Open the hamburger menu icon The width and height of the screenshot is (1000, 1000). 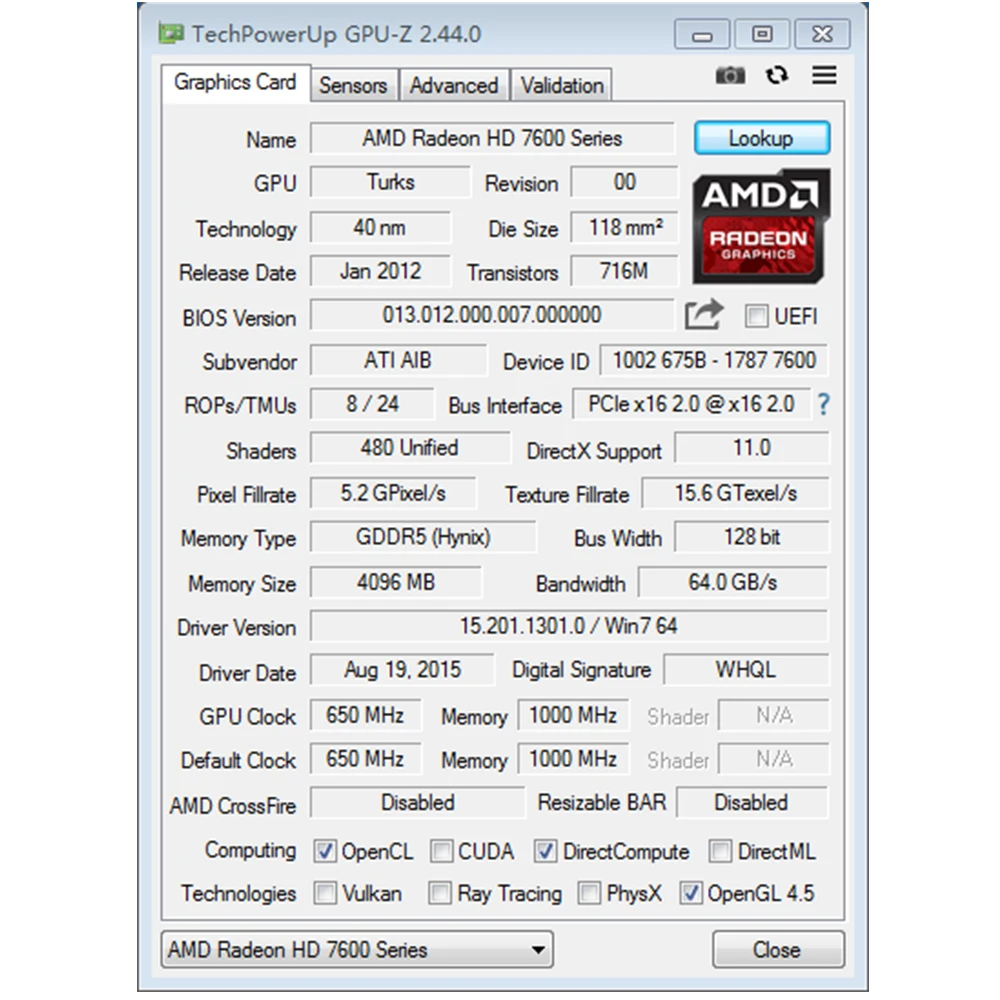click(x=824, y=75)
